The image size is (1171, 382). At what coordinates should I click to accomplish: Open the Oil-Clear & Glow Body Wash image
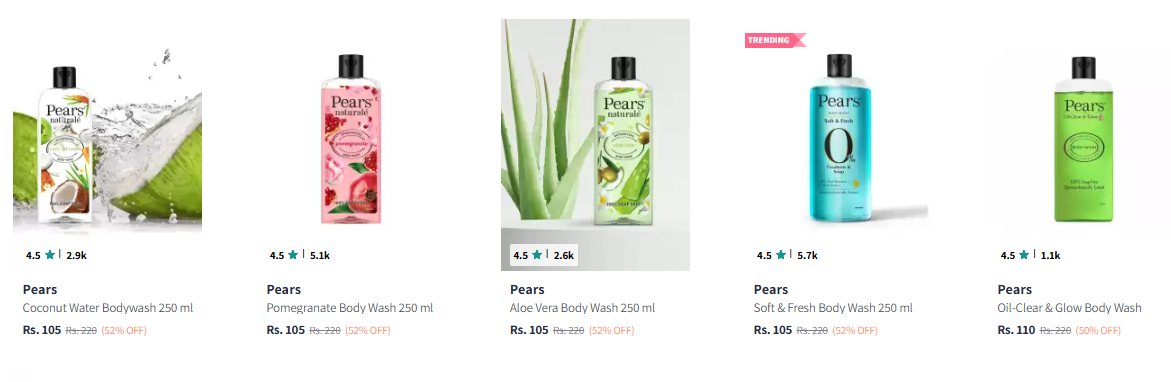click(x=1082, y=145)
